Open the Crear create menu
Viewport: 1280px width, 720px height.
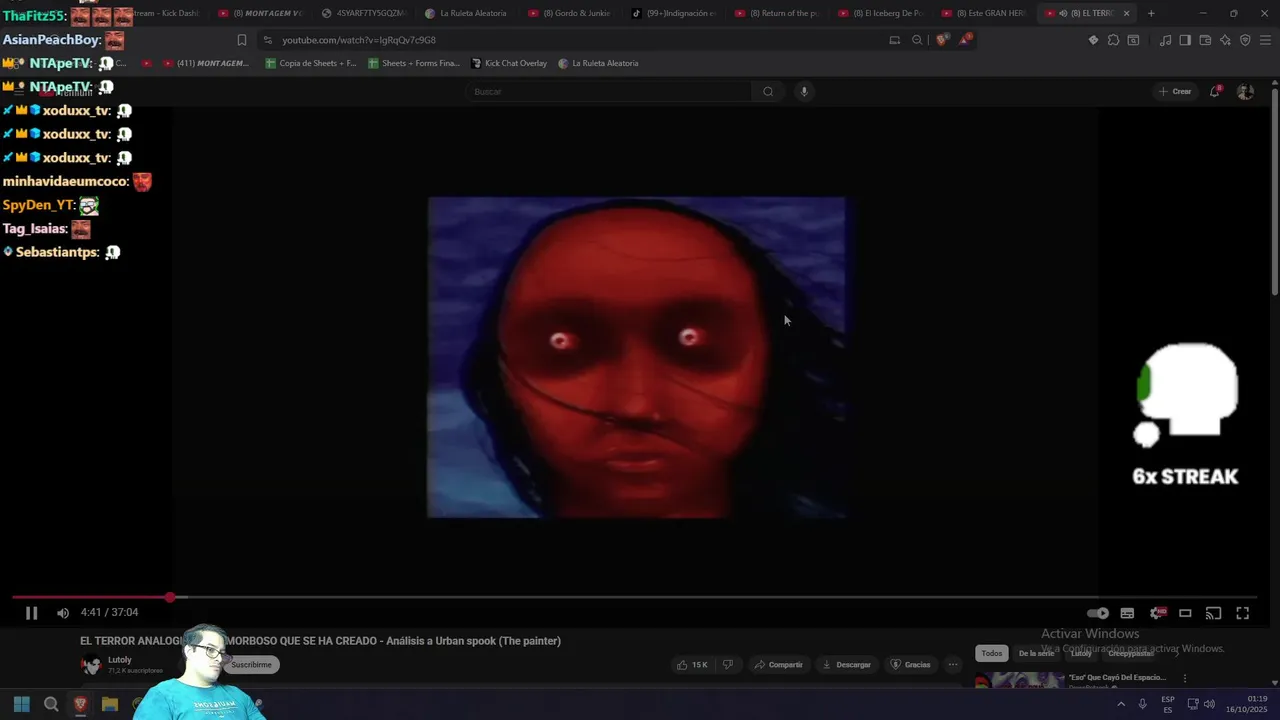click(1175, 92)
